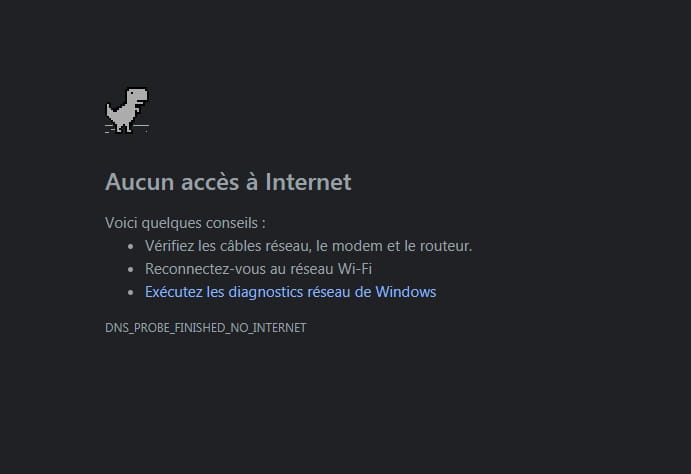The height and width of the screenshot is (474, 691).
Task: Click the Reconnectez-vous au réseau Wi-Fi suggestion
Action: point(258,269)
